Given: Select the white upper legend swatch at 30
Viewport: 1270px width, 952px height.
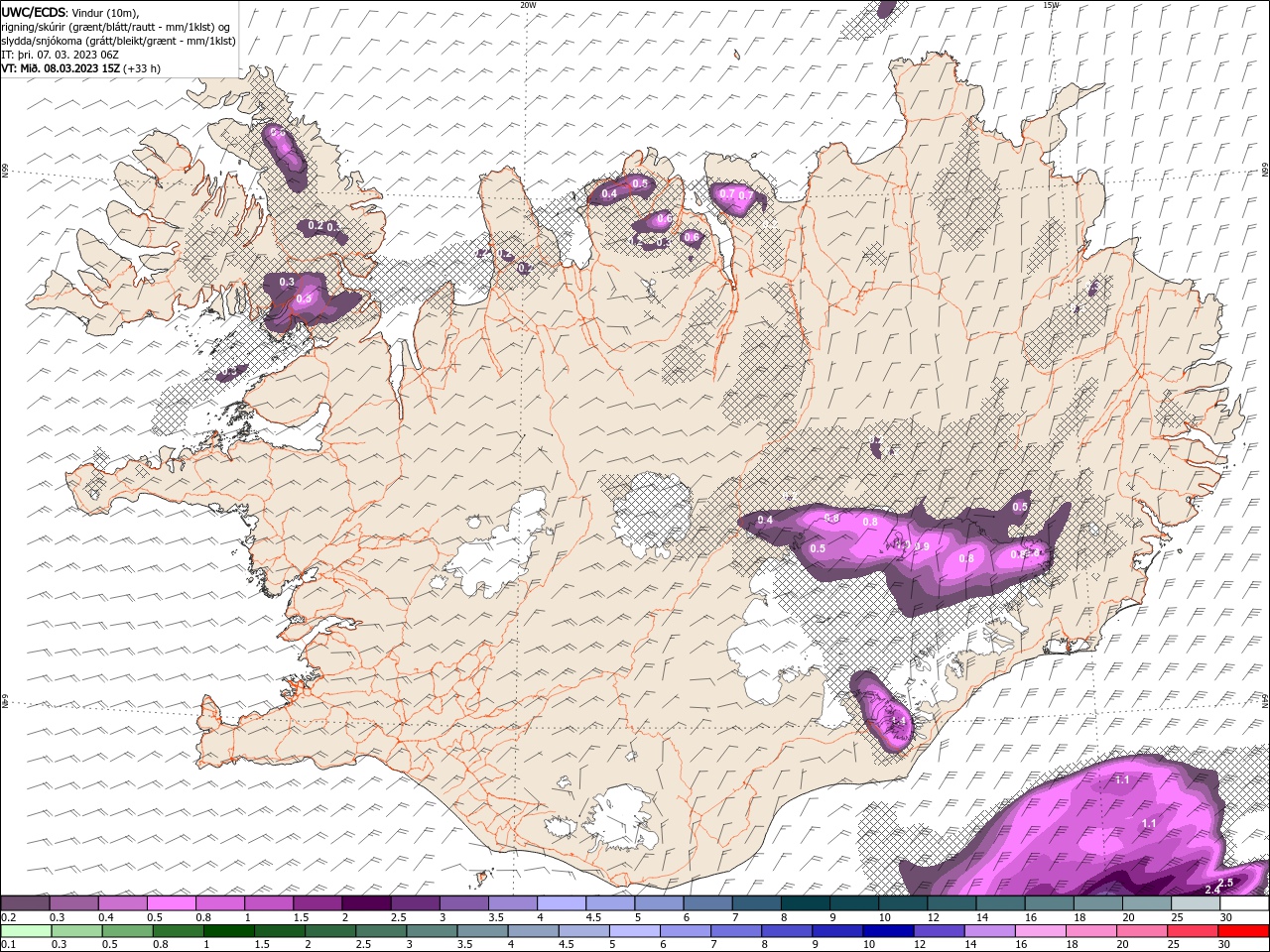Looking at the screenshot, I should click(x=1242, y=903).
